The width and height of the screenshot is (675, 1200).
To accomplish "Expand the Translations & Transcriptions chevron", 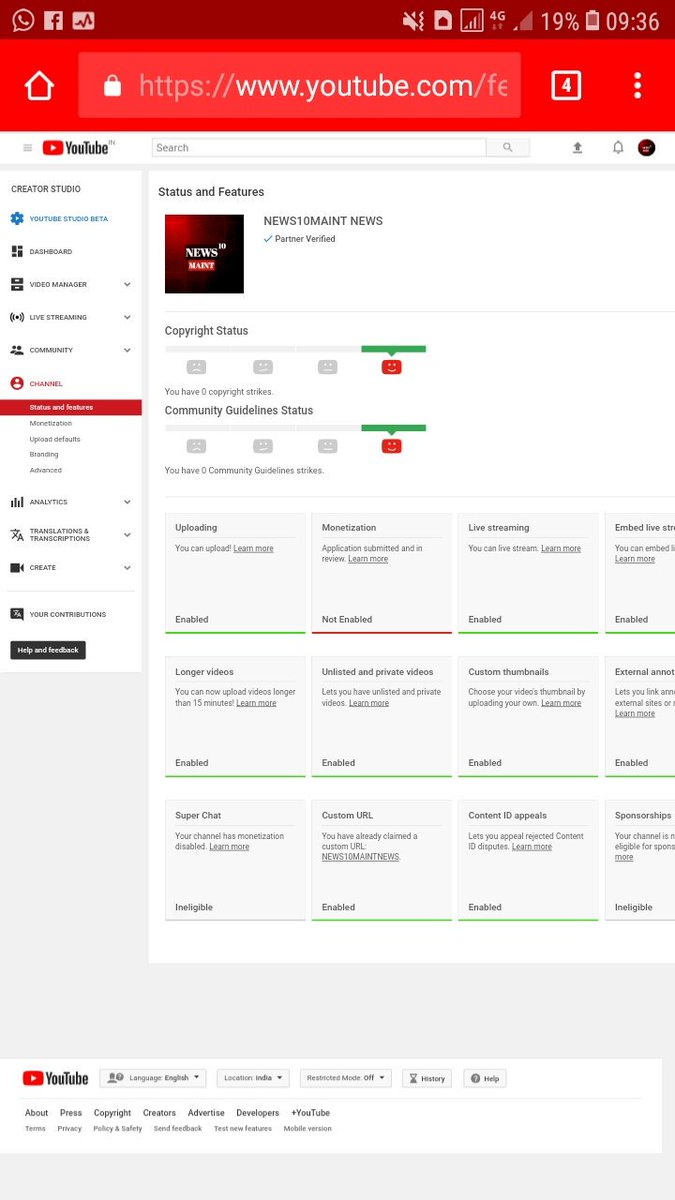I will (127, 535).
